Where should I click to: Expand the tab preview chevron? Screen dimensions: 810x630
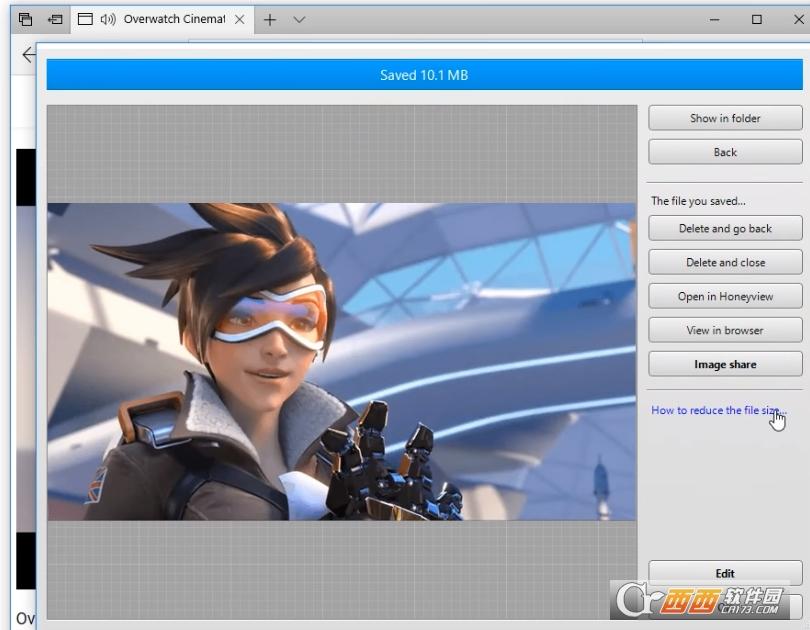[299, 20]
